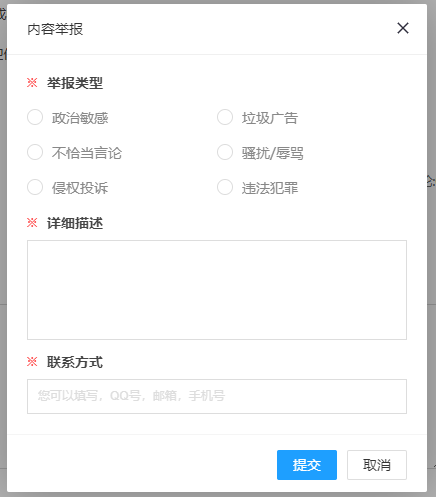Click the 垃圾广告 option label text
The width and height of the screenshot is (436, 497).
pos(270,118)
